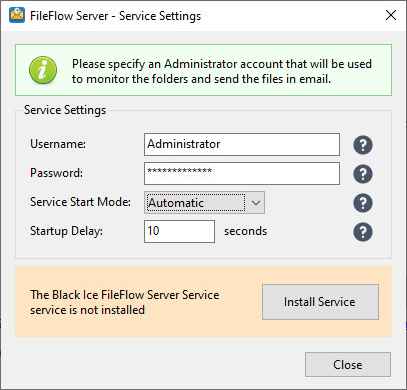Screen dimensions: 407x390
Task: Click the Close button at the bottom
Action: [x=348, y=365]
